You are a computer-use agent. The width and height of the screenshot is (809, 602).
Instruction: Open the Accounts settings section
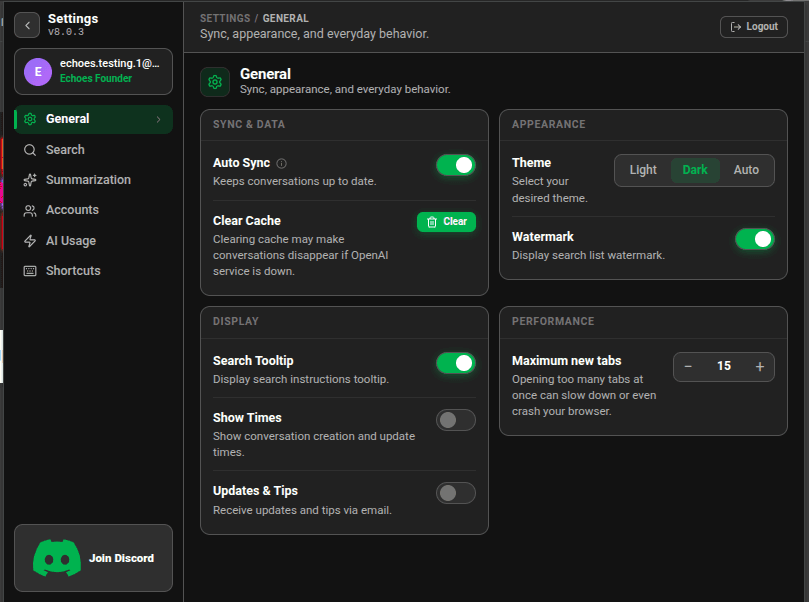pos(93,210)
